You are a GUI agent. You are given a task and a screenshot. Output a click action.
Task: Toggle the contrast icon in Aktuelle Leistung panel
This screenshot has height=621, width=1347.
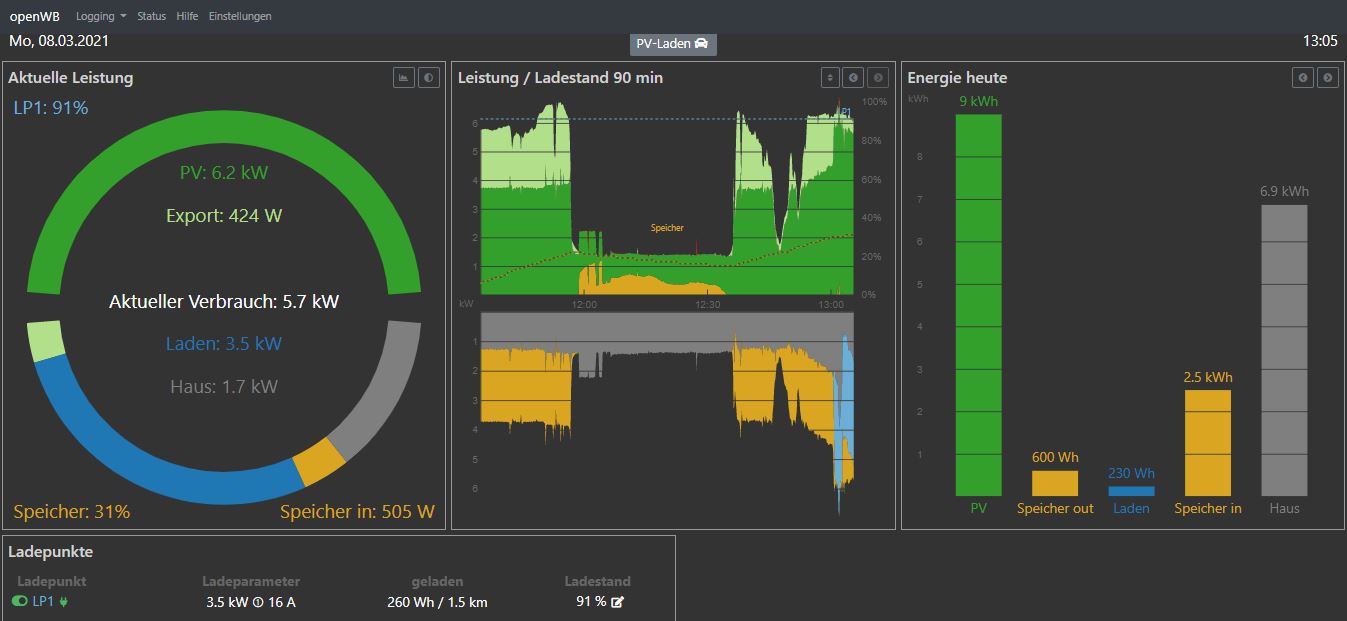(429, 78)
